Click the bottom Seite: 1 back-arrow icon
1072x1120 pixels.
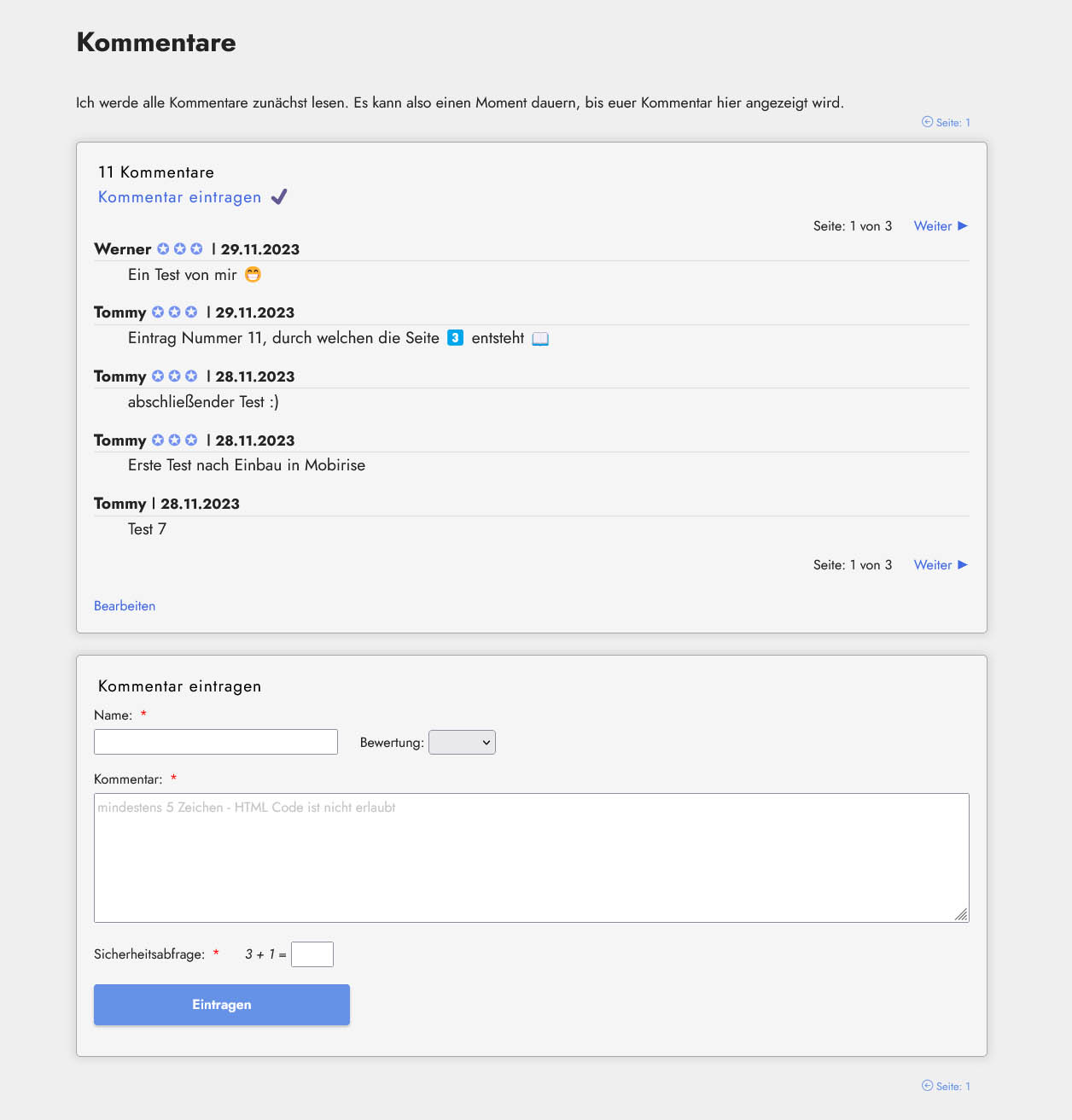point(927,1086)
